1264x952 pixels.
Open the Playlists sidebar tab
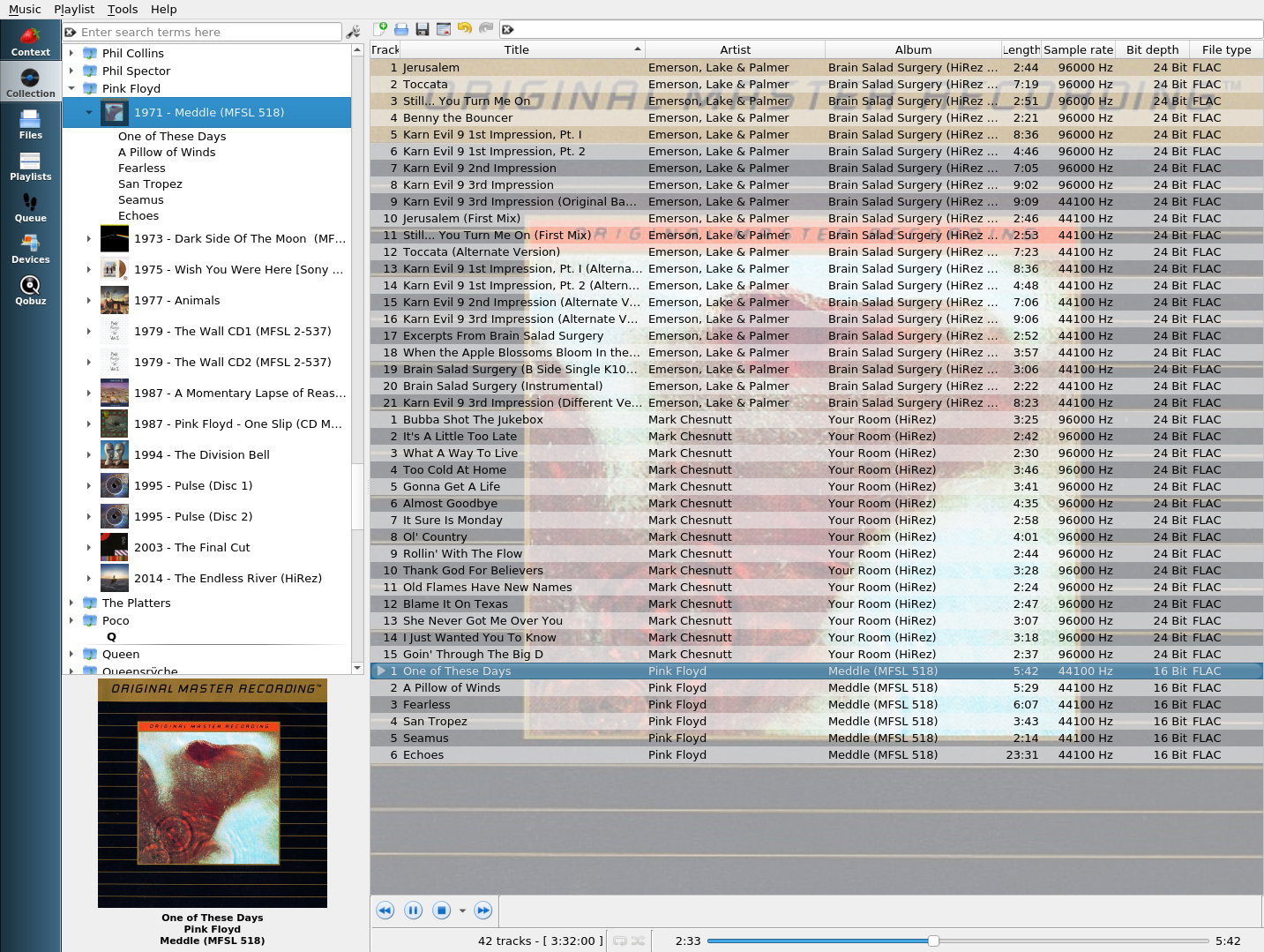pyautogui.click(x=30, y=166)
